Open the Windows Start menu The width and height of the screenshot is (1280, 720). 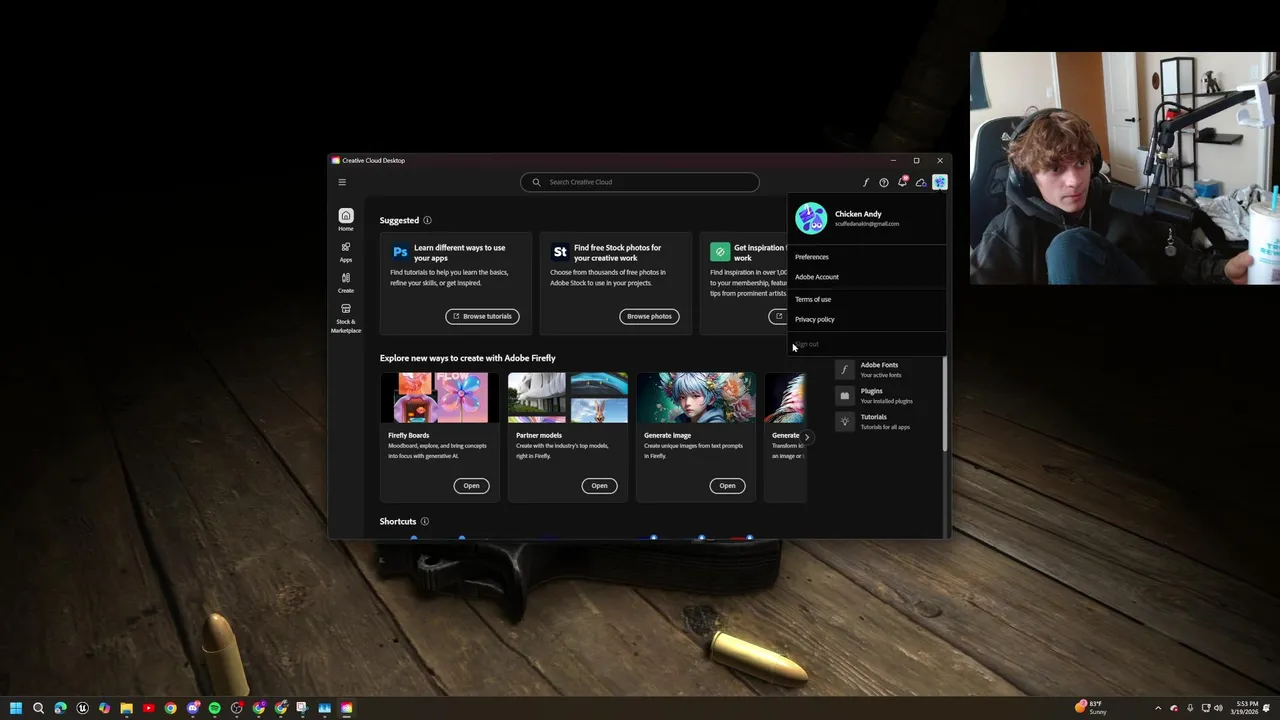16,708
